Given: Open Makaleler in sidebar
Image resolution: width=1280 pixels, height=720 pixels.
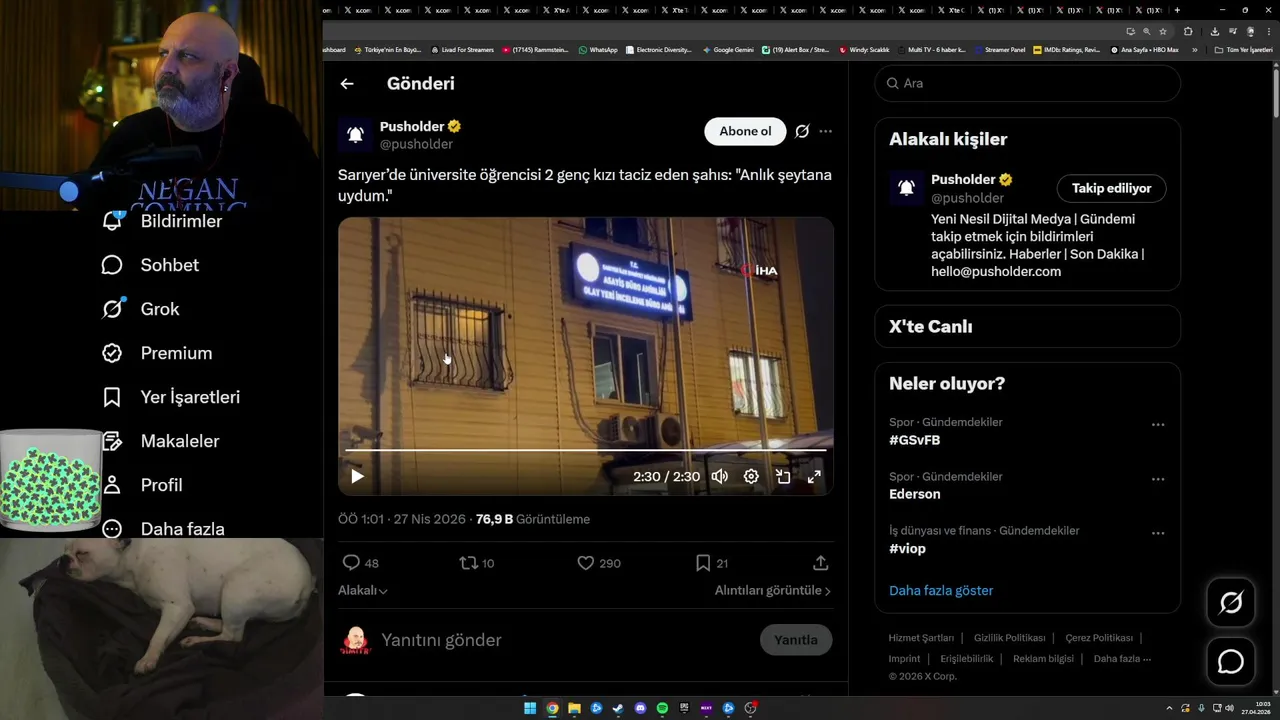Looking at the screenshot, I should point(160,441).
